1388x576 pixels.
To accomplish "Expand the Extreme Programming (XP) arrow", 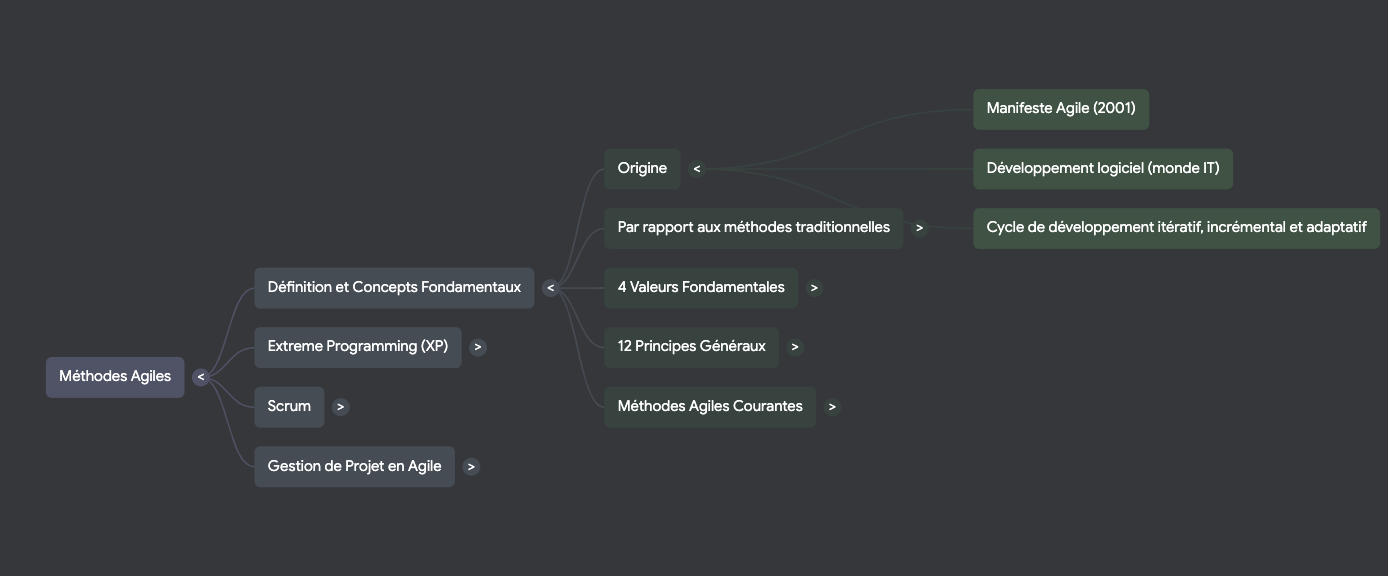I will point(478,347).
